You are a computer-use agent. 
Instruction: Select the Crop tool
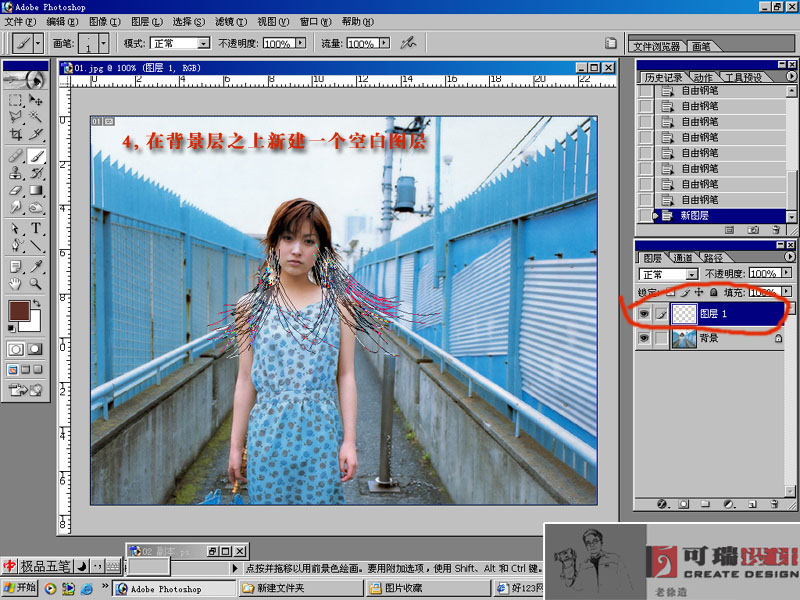(16, 134)
